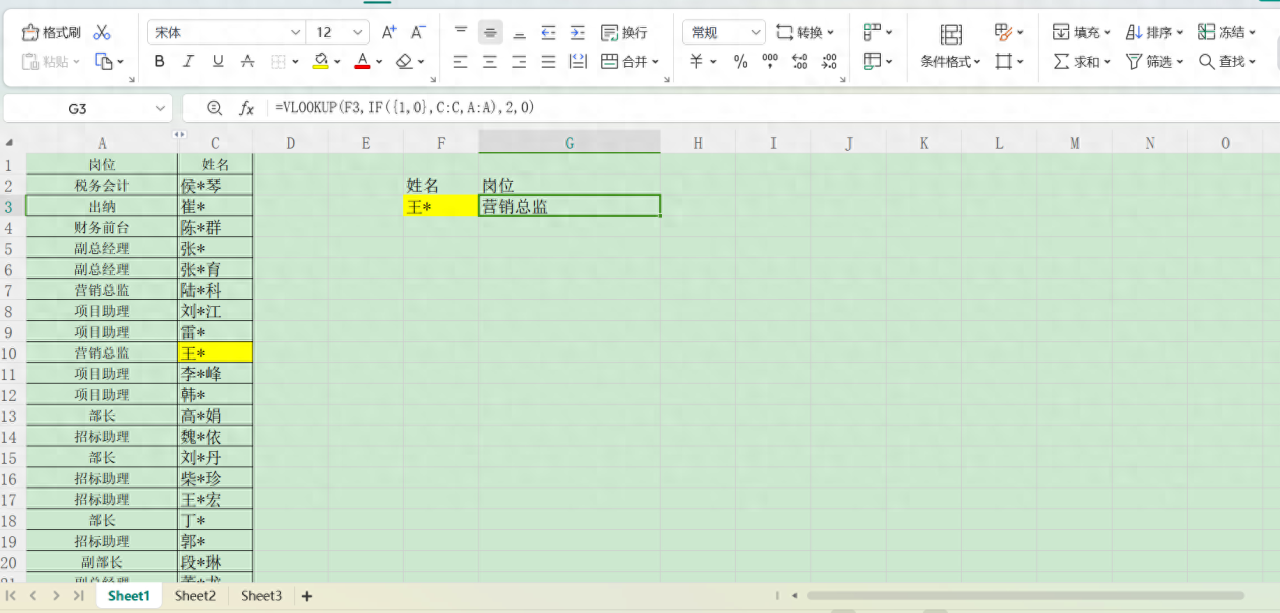Add a new sheet with plus

tap(307, 596)
